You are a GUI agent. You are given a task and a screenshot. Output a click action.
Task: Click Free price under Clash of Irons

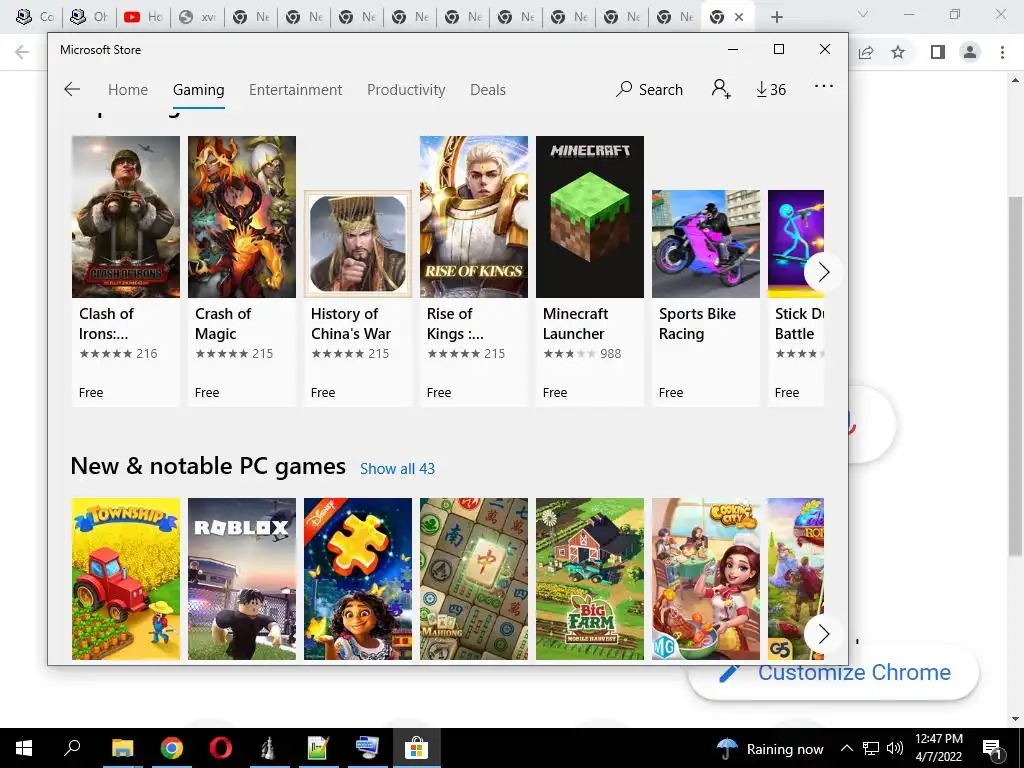coord(91,392)
